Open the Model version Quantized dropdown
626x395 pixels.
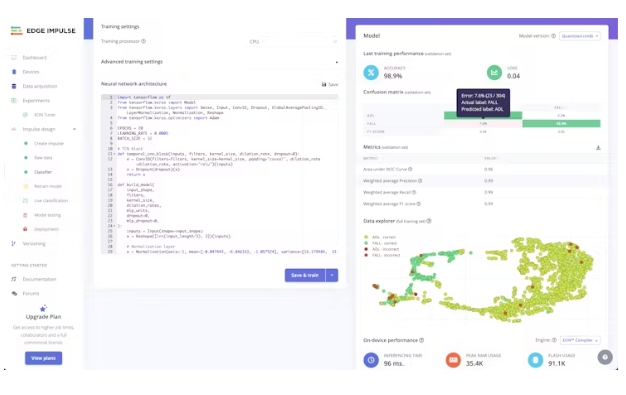coord(580,36)
